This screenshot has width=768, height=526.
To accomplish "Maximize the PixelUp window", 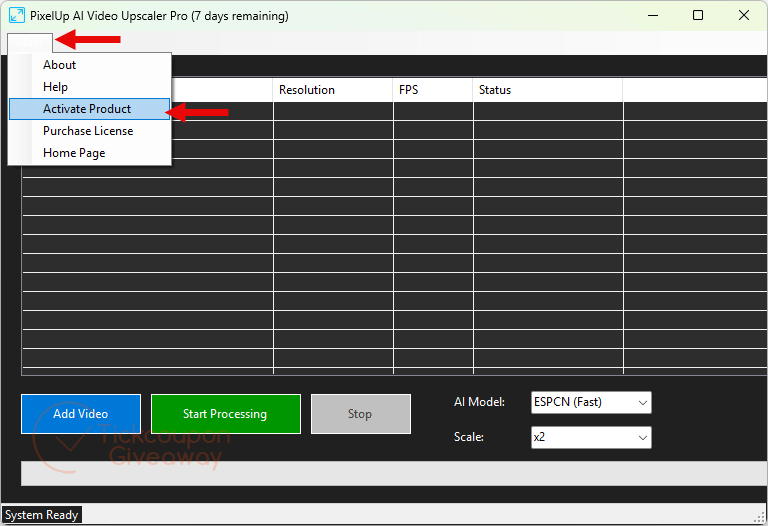I will (698, 15).
